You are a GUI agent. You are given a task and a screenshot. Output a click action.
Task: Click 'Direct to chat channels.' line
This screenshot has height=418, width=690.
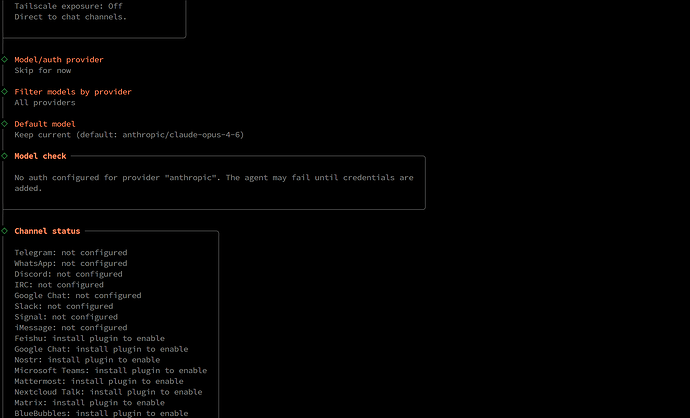(70, 17)
